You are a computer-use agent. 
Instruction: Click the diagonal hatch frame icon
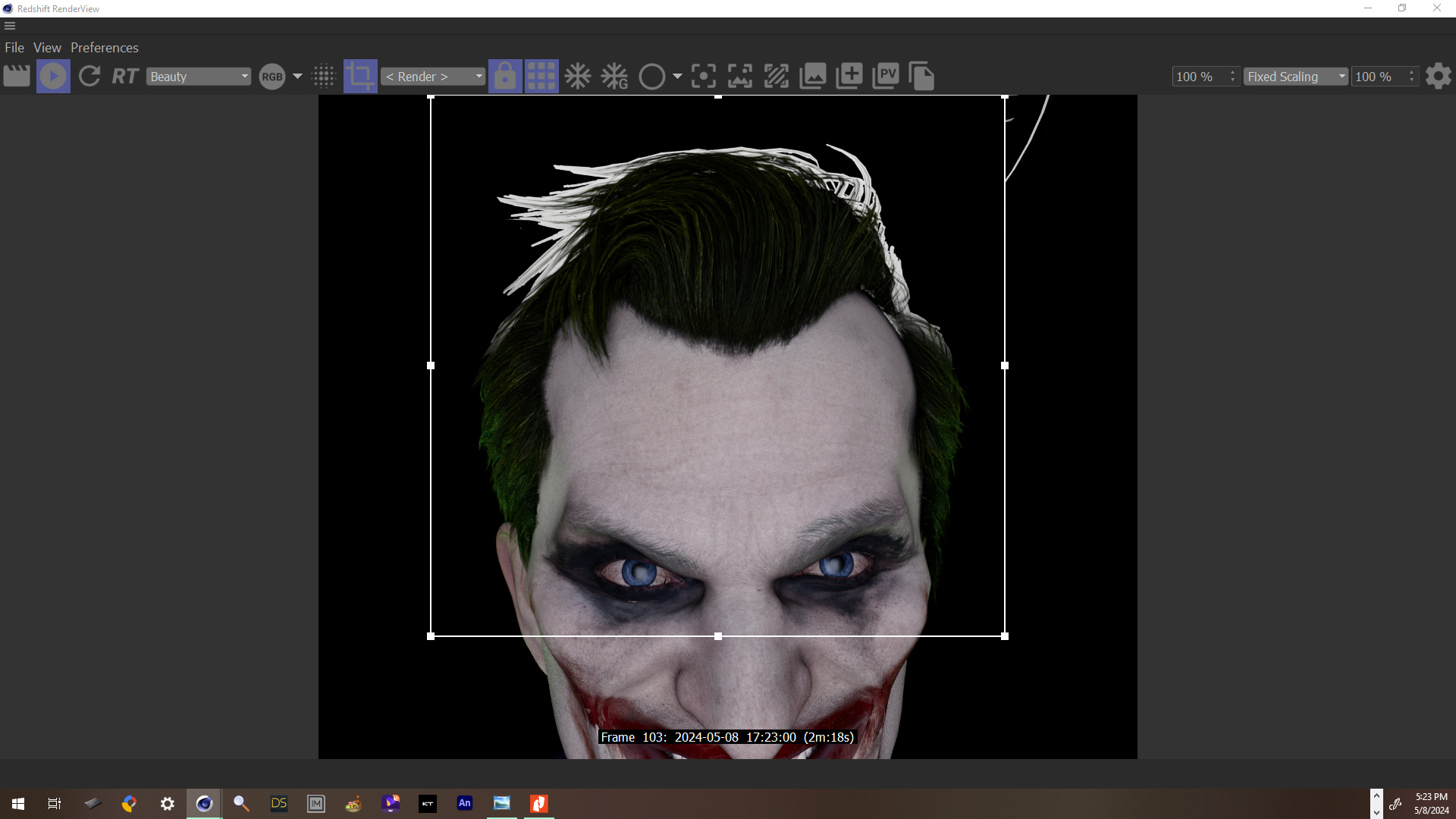pos(777,77)
